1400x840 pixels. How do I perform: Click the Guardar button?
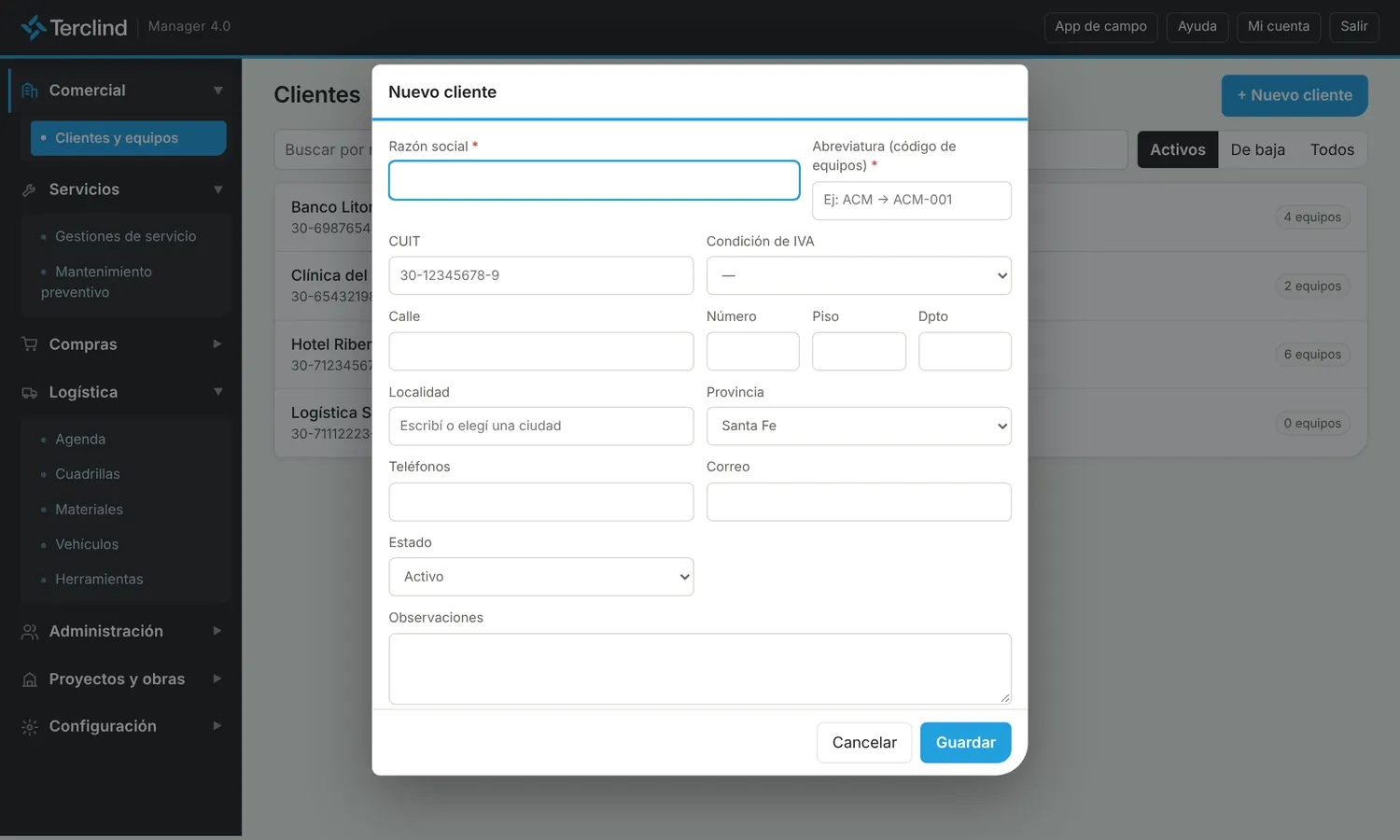(x=965, y=743)
